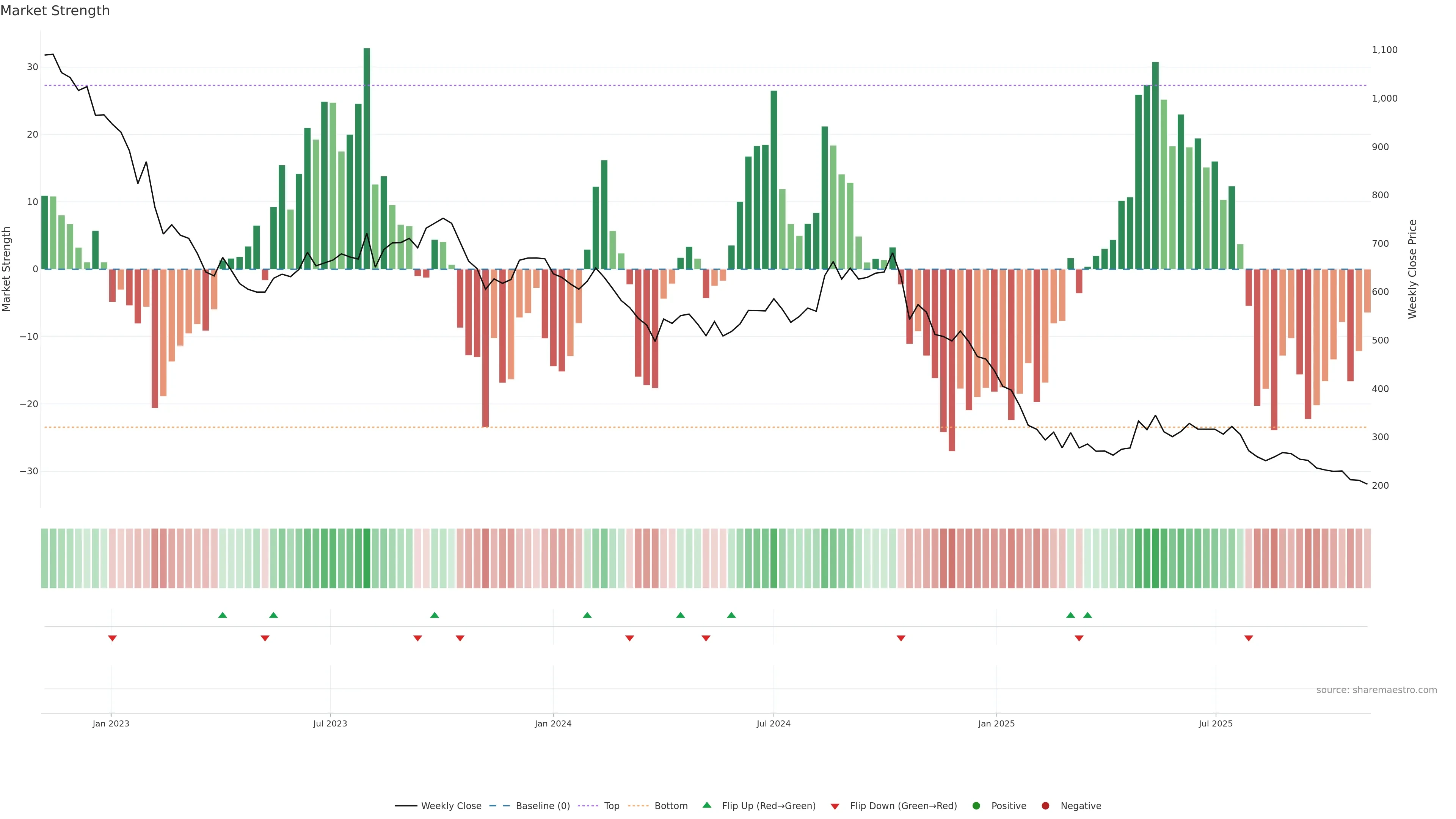Click the Negative red circle legend icon
The image size is (1456, 819).
(x=1045, y=805)
